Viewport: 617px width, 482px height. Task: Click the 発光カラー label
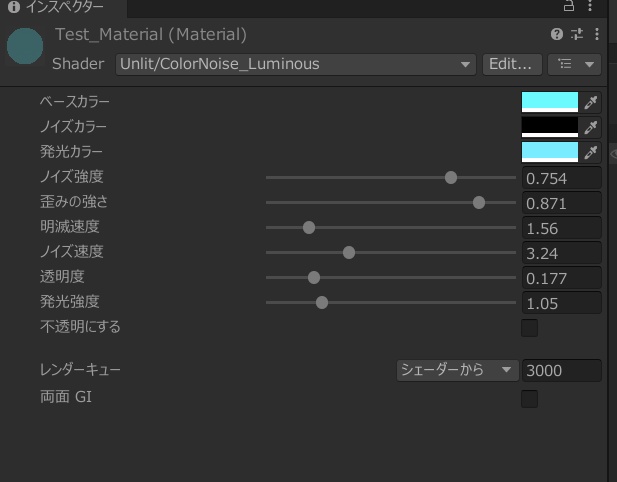coord(71,152)
